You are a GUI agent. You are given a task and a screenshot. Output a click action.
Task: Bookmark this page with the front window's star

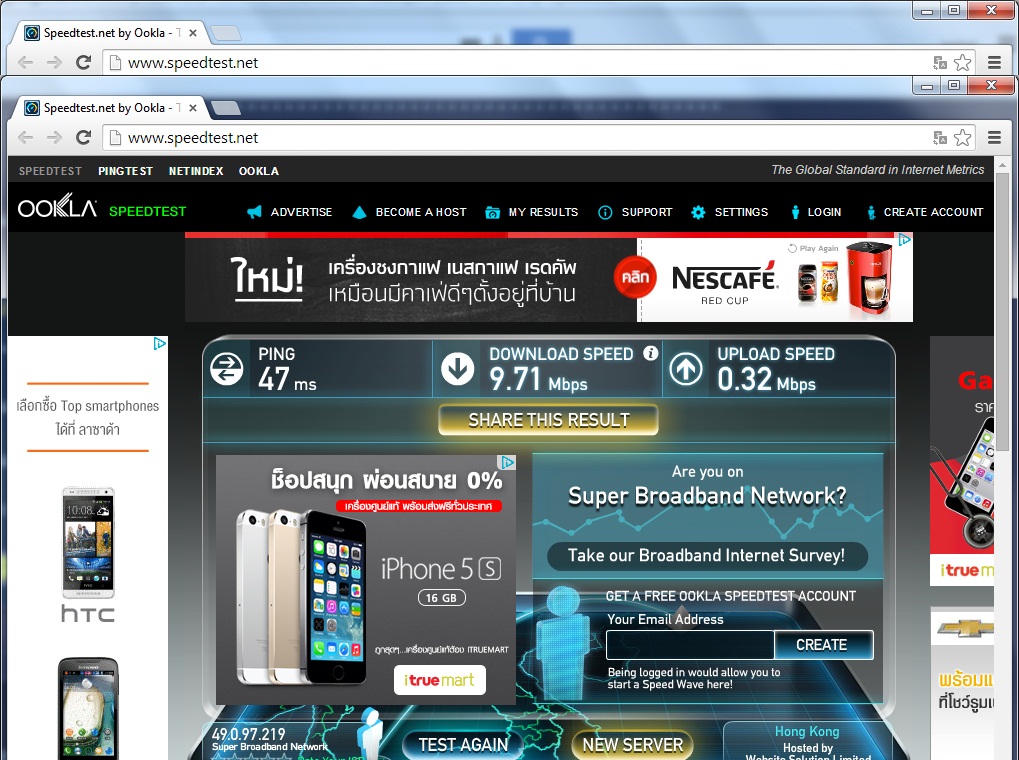pyautogui.click(x=962, y=137)
